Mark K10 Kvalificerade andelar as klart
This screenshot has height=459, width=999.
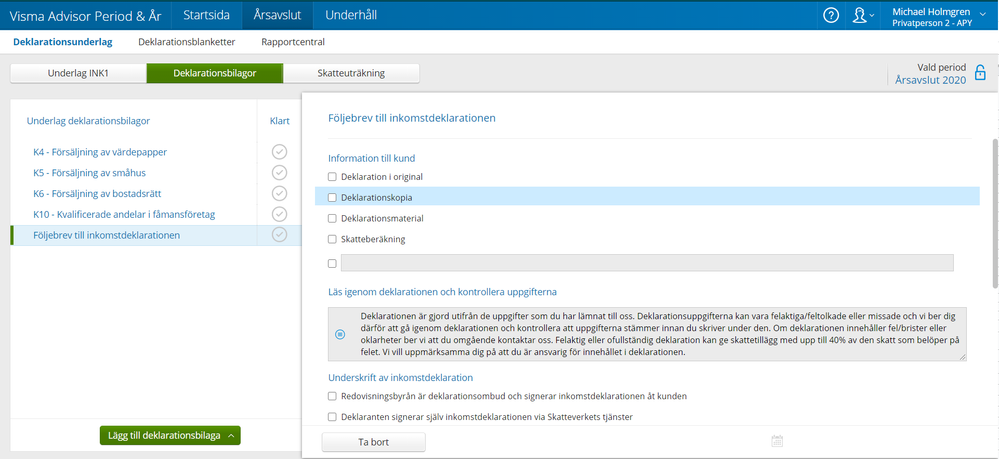click(x=280, y=214)
